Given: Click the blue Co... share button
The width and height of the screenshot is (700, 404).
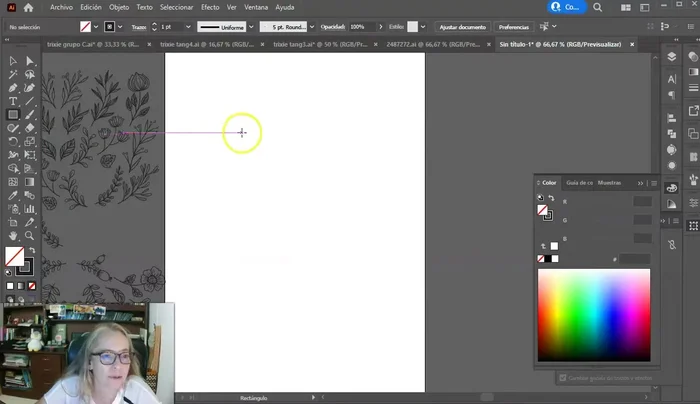Looking at the screenshot, I should 566,7.
